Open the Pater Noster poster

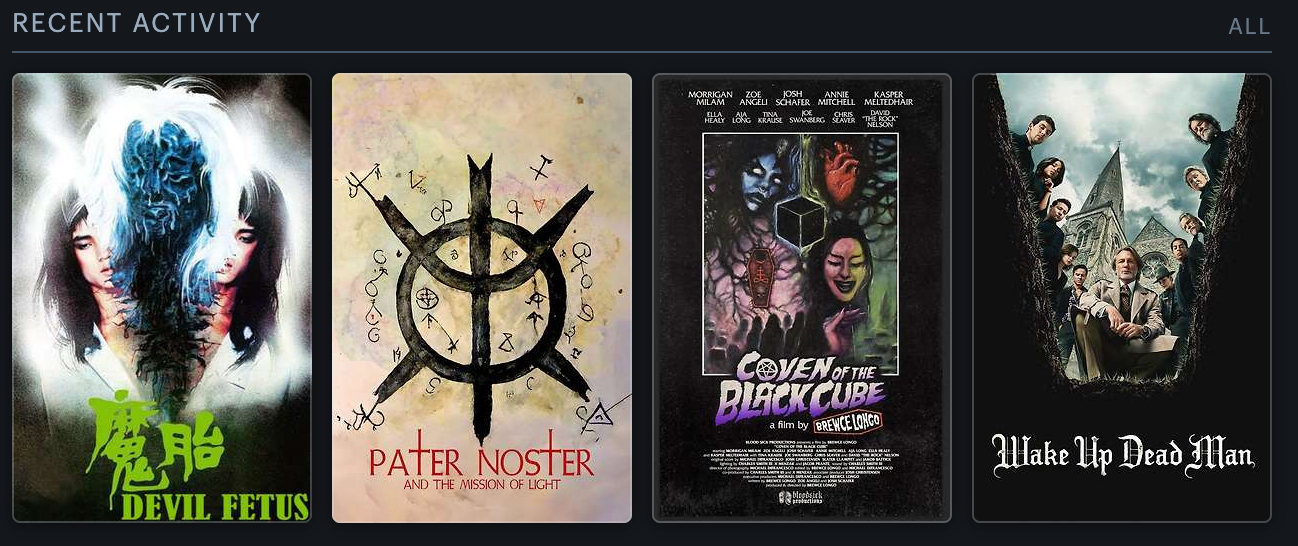[x=482, y=298]
